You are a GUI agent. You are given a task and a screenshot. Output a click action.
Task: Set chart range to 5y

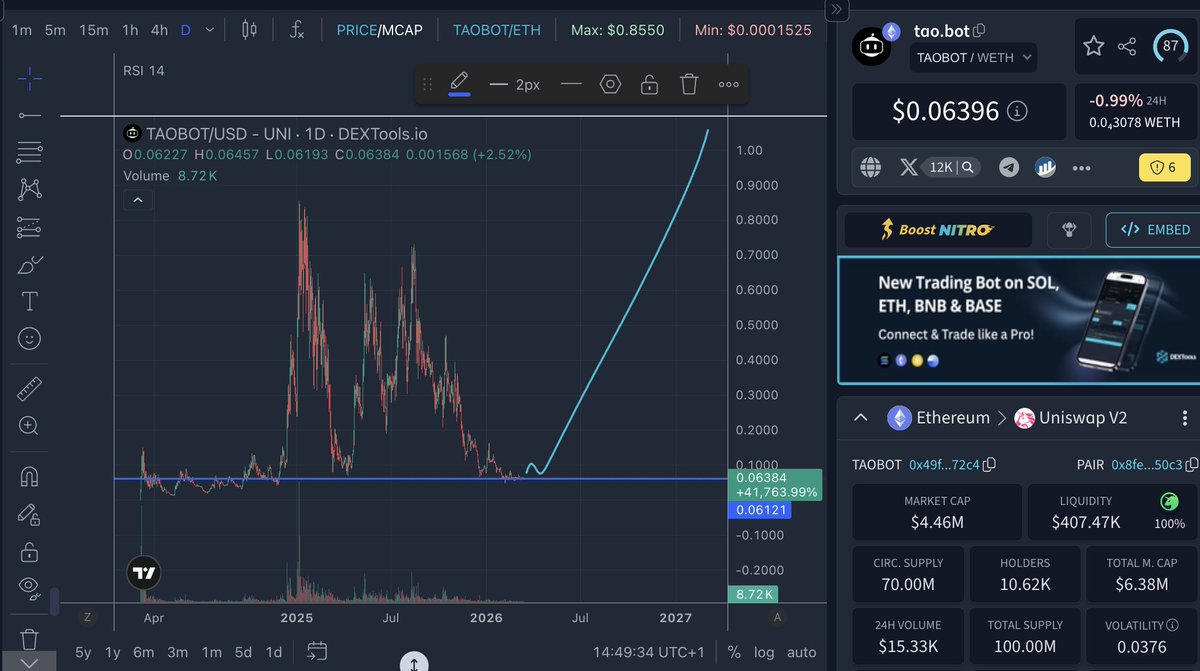(x=83, y=652)
